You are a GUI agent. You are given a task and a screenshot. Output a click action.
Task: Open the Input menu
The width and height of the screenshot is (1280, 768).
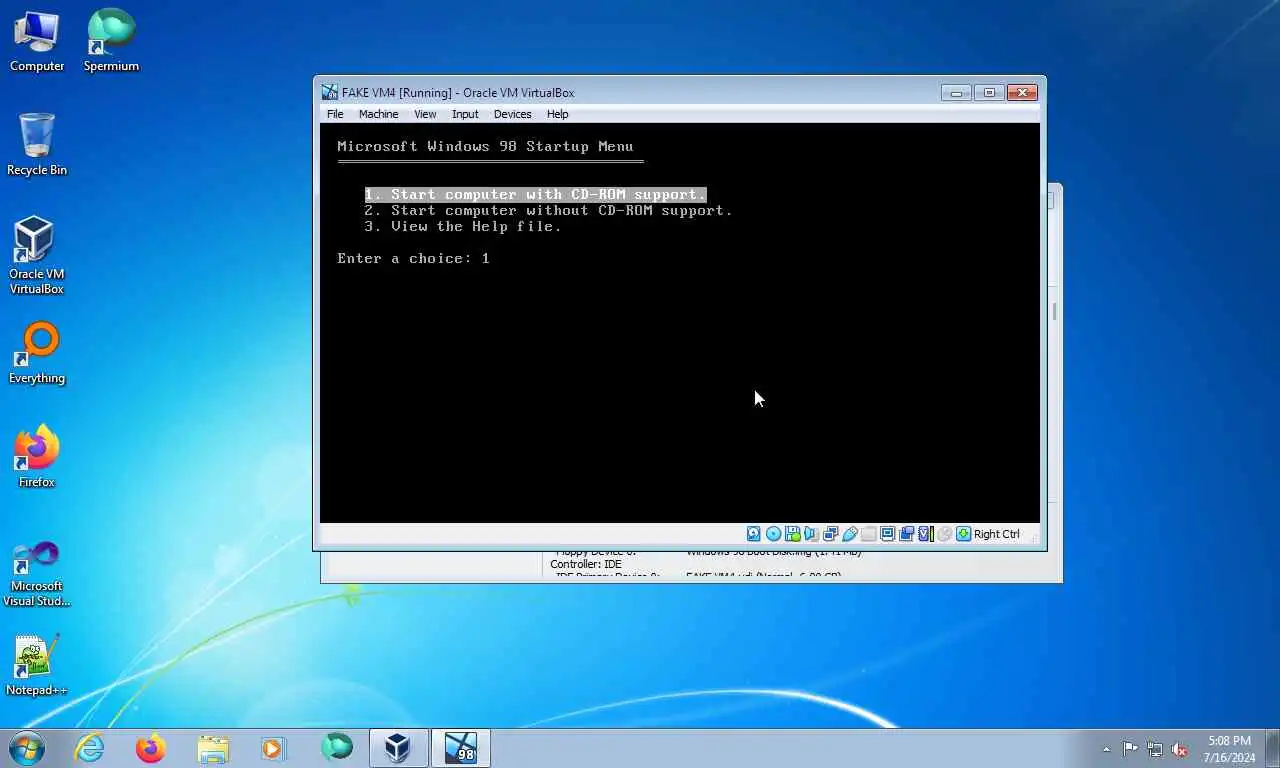pos(465,114)
